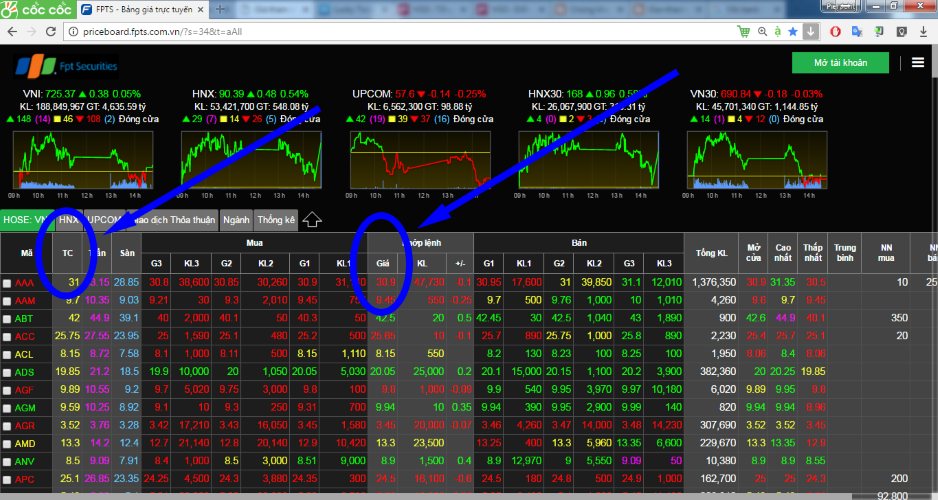Click the ANV stock symbol
938x500 pixels.
[25, 462]
